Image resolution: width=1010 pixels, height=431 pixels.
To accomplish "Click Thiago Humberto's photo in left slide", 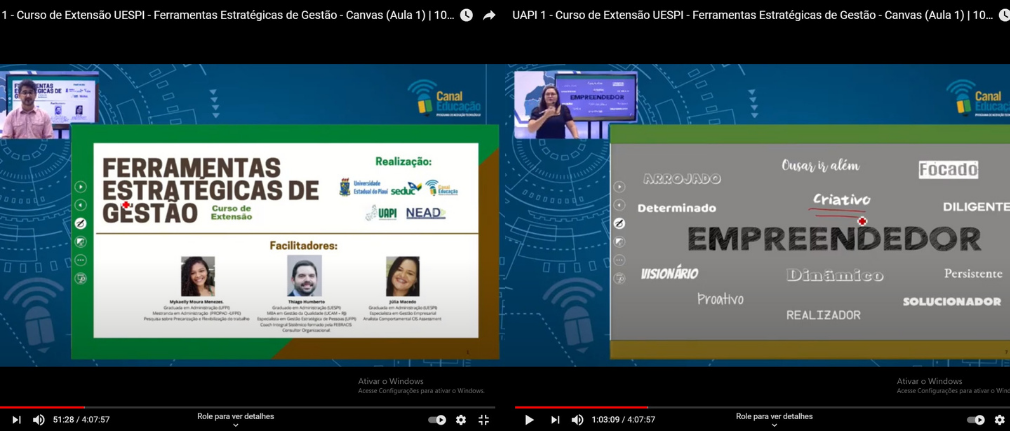I will tap(304, 276).
